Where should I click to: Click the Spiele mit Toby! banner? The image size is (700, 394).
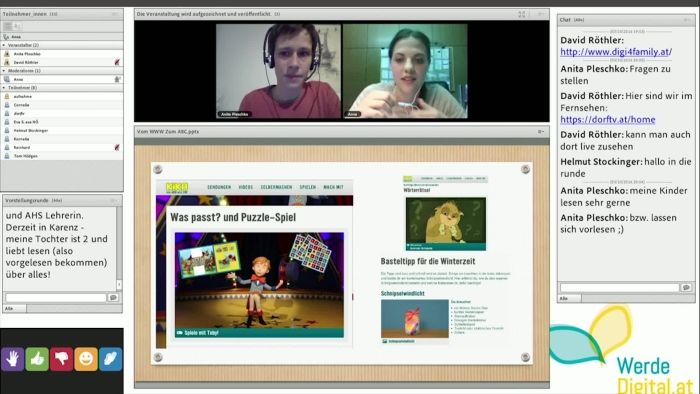point(259,333)
